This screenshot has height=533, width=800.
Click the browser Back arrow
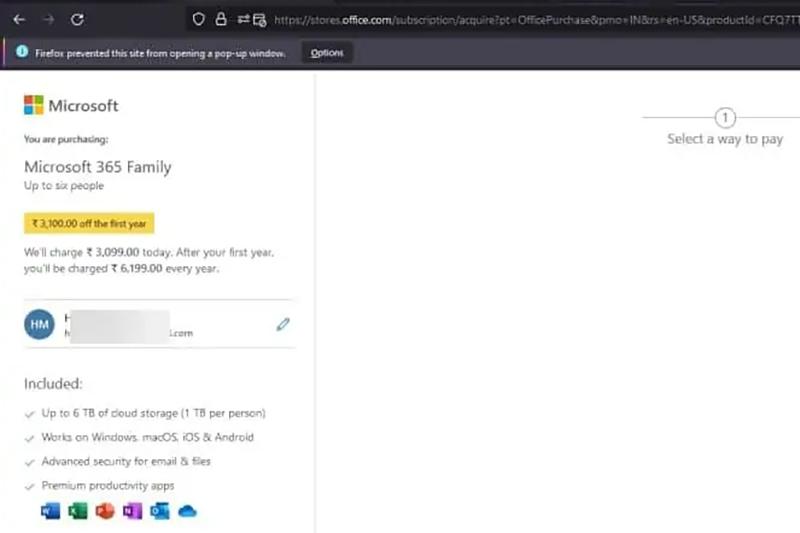[19, 19]
